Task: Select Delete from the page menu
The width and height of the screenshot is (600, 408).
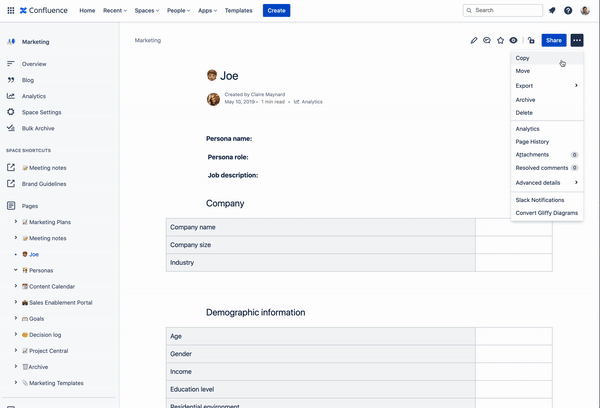Action: (547, 113)
